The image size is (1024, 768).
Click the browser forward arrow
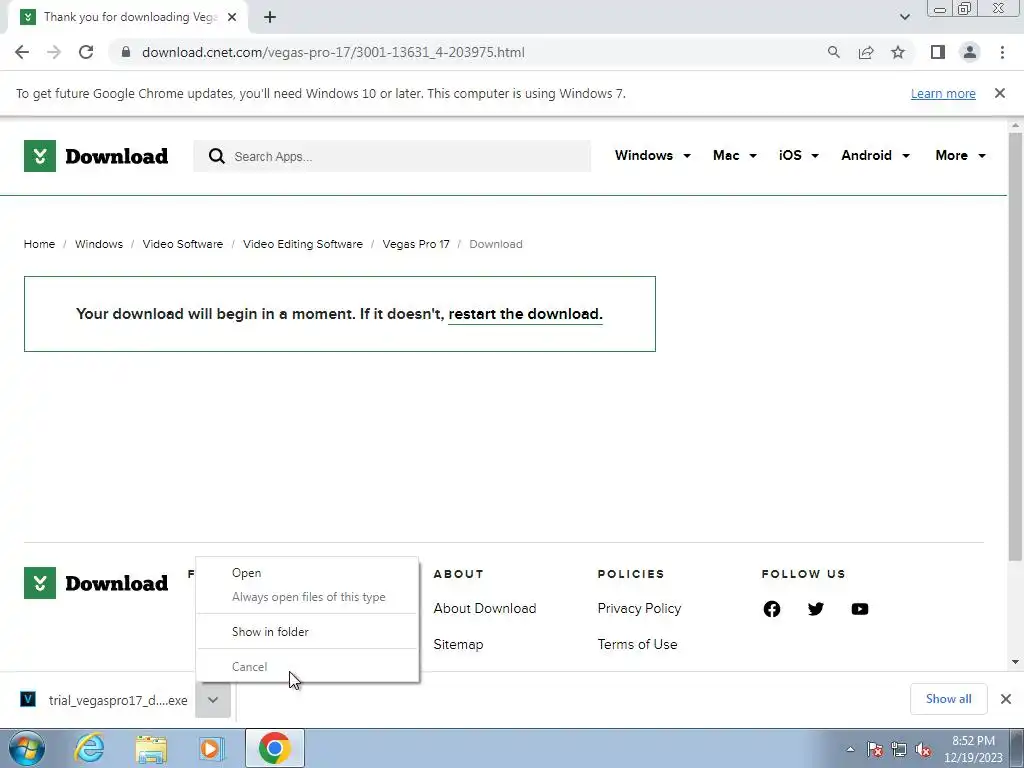(54, 52)
